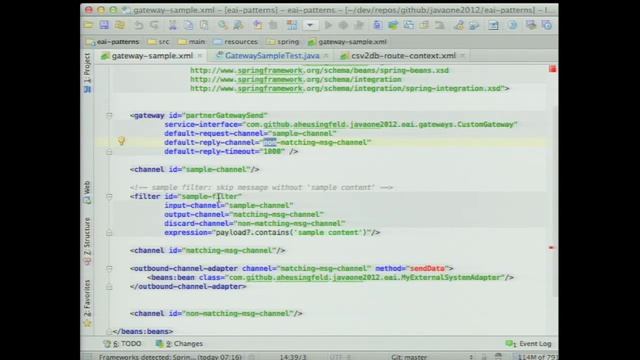
Task: Click the memory usage indicator
Action: [x=536, y=357]
